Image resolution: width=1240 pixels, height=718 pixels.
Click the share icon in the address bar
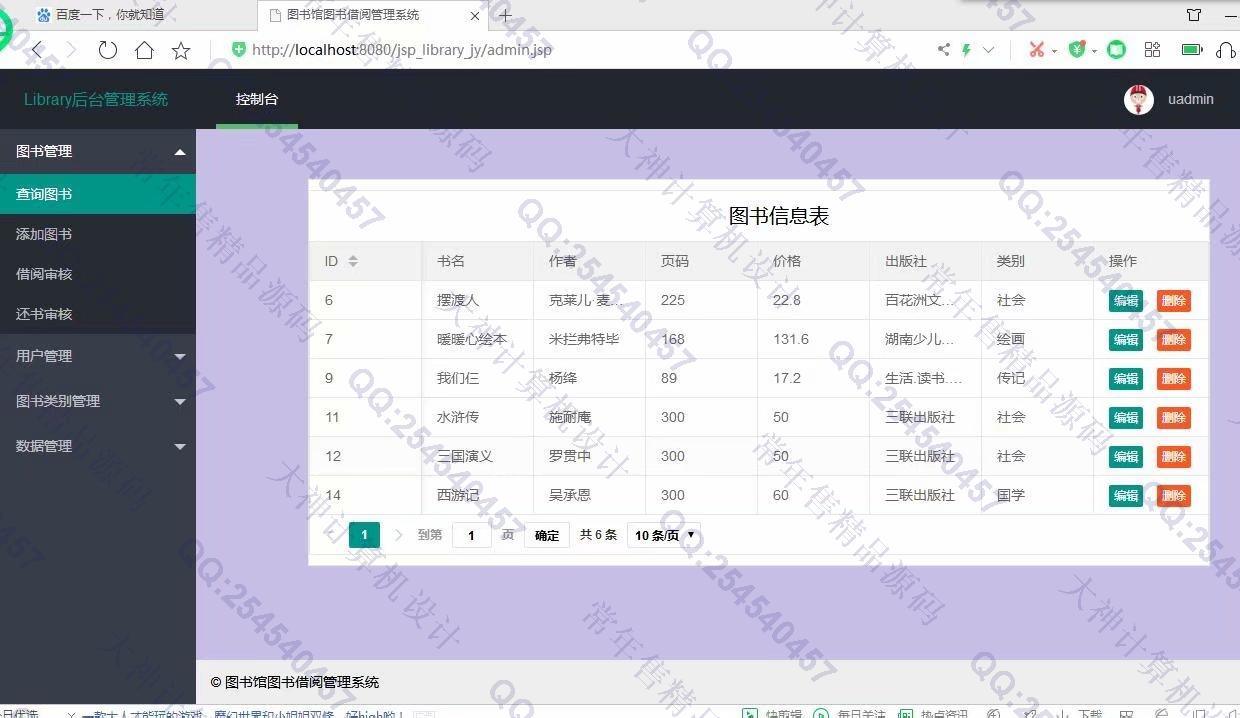coord(943,49)
